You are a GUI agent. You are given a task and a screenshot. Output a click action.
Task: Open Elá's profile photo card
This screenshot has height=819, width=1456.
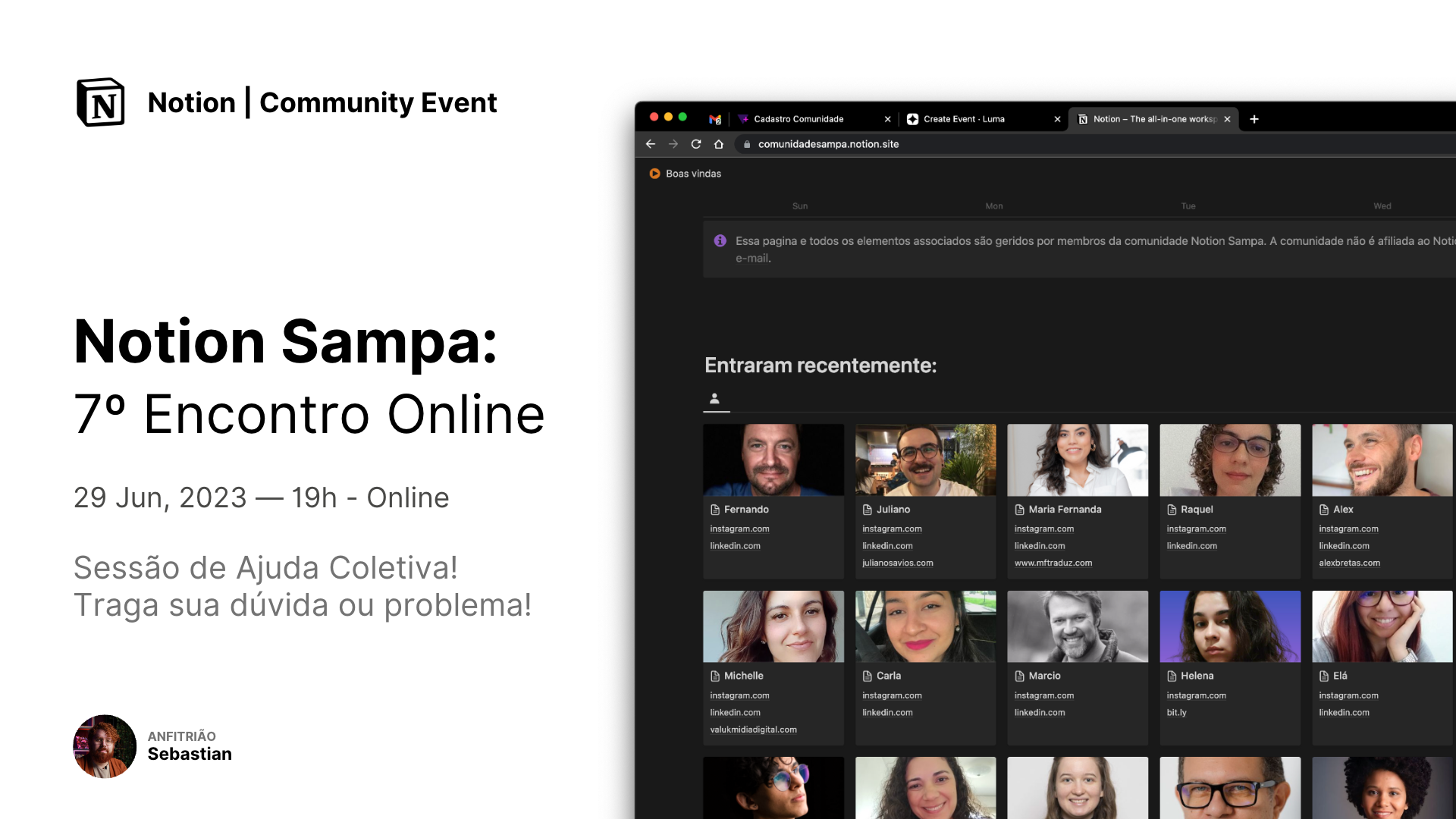point(1382,626)
